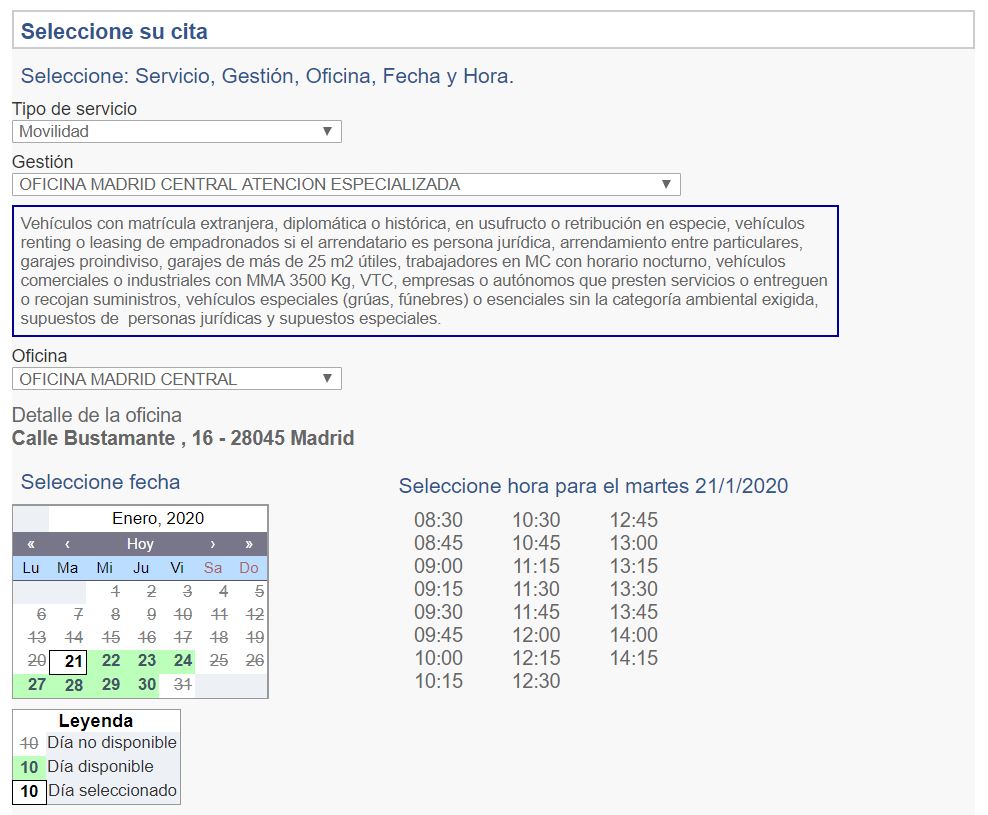The height and width of the screenshot is (815, 988).
Task: Select January 30 in the calendar
Action: click(147, 684)
